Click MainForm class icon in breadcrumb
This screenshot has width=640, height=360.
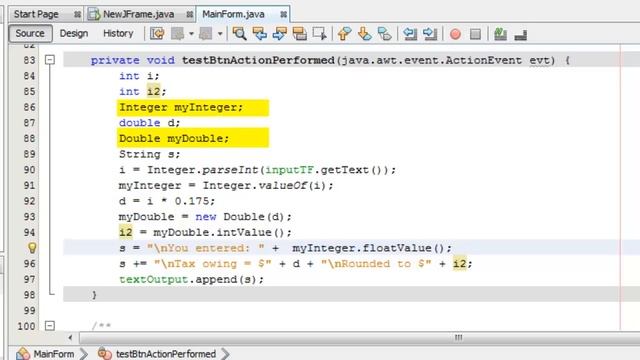click(x=23, y=353)
